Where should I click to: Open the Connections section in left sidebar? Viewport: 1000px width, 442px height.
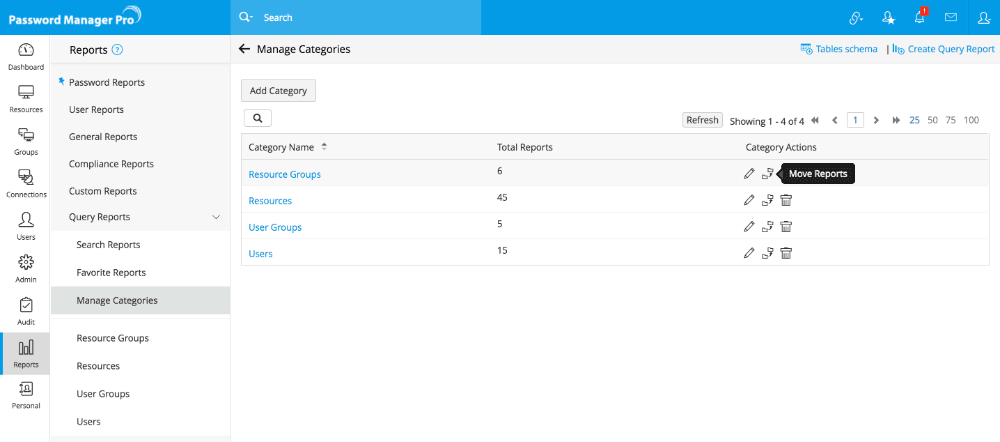(x=26, y=182)
